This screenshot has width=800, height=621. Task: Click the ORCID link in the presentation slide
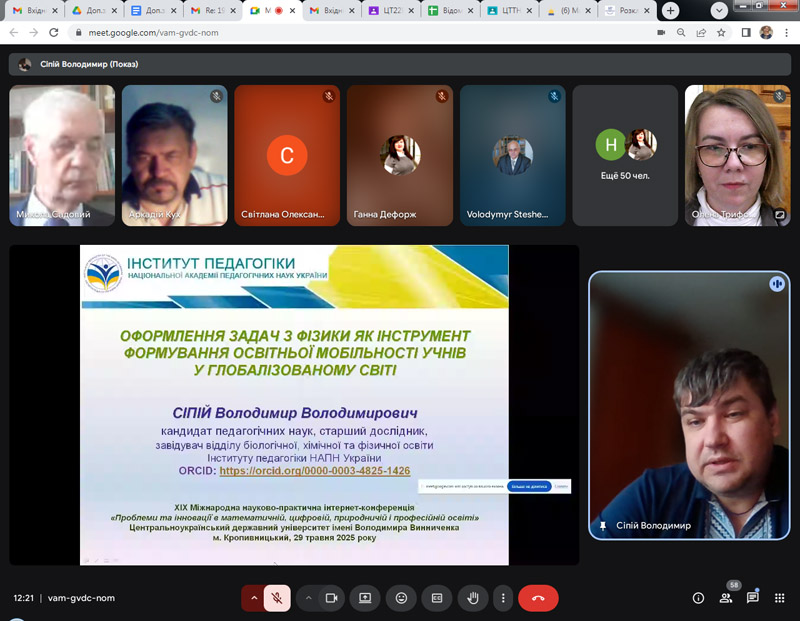point(314,470)
